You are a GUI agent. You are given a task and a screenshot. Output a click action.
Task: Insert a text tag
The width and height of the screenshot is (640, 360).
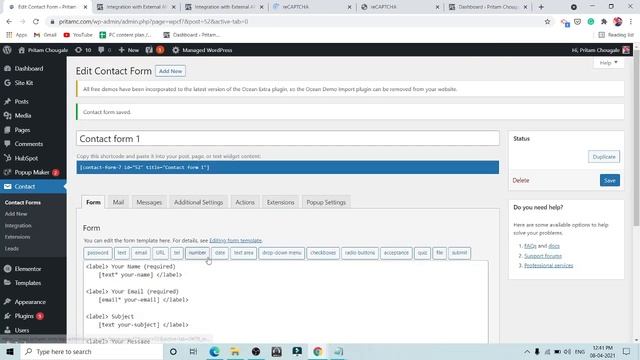tap(122, 253)
